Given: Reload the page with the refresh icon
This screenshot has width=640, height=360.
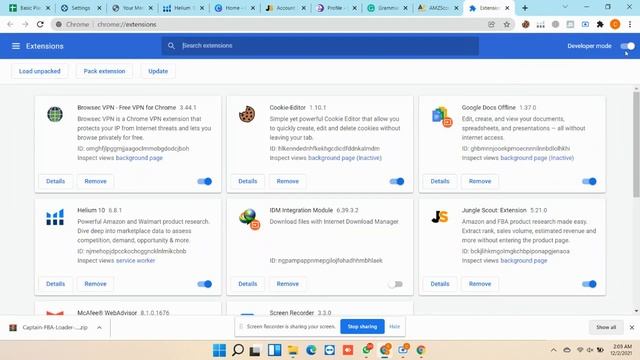Looking at the screenshot, I should [40, 24].
